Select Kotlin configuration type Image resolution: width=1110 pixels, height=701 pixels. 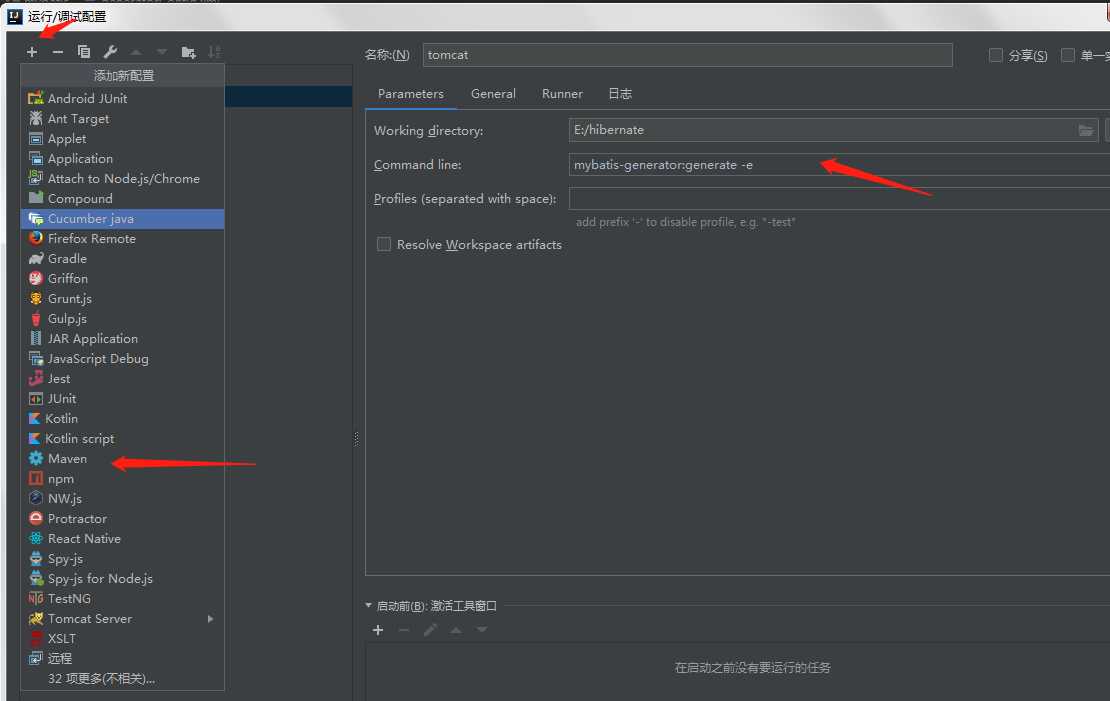click(x=122, y=418)
